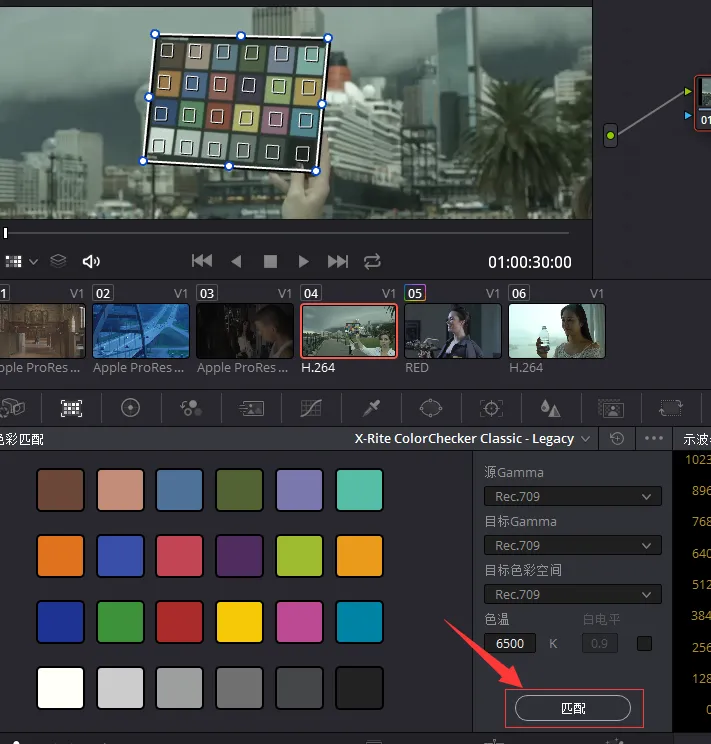Jump to last frame in viewer

(x=338, y=261)
